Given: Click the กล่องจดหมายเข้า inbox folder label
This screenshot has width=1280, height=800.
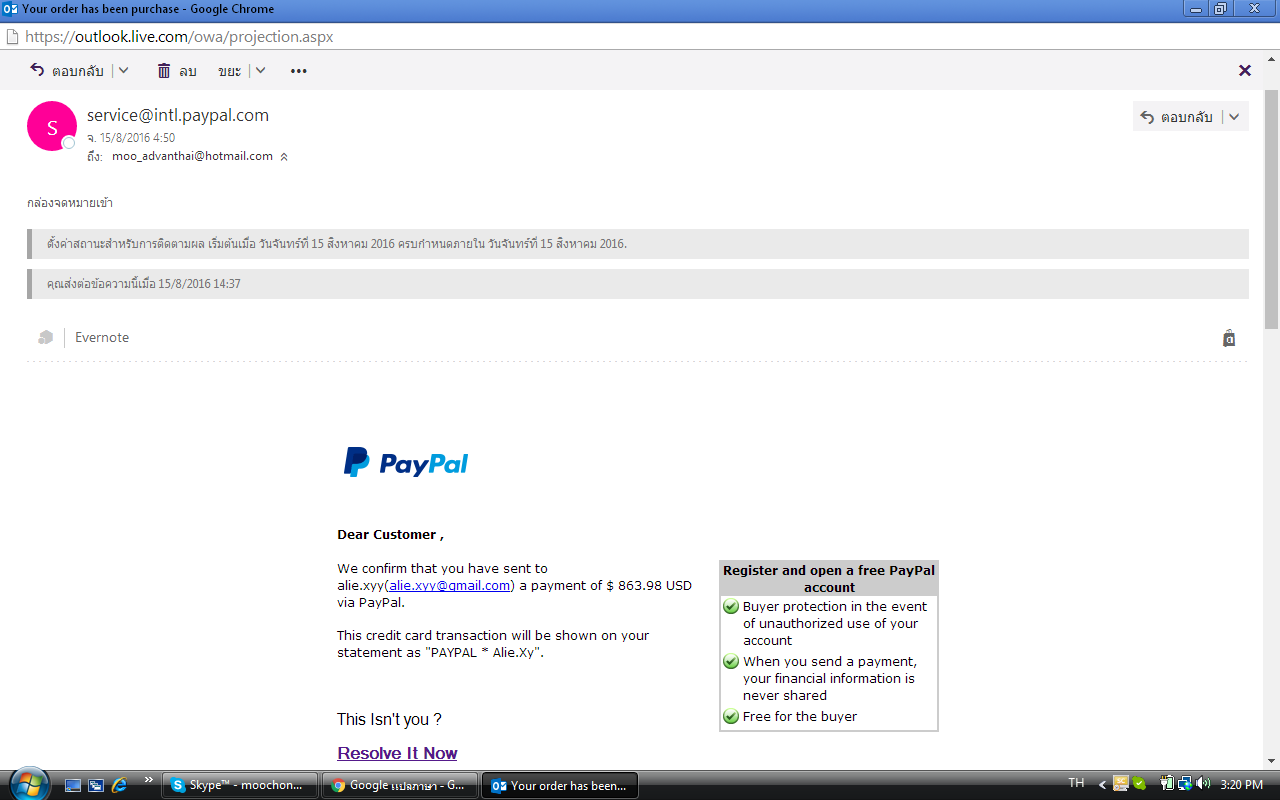Looking at the screenshot, I should [70, 203].
